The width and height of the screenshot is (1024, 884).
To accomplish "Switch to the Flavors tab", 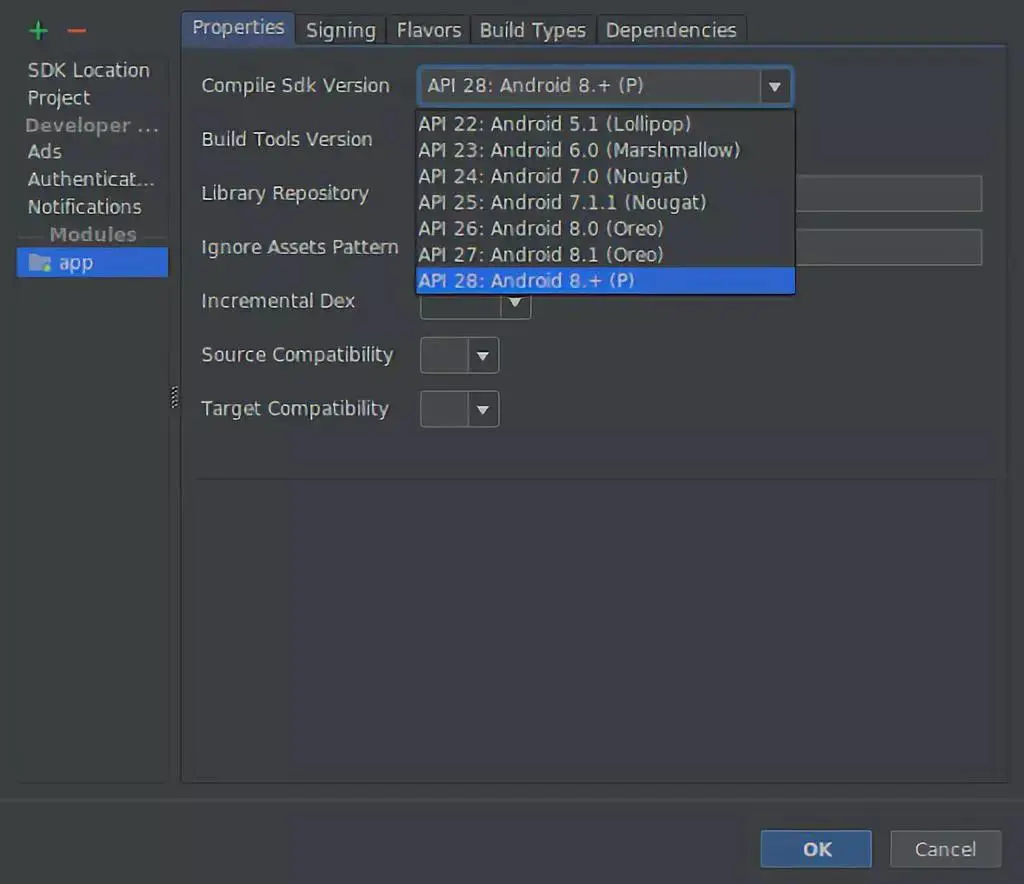I will [428, 30].
